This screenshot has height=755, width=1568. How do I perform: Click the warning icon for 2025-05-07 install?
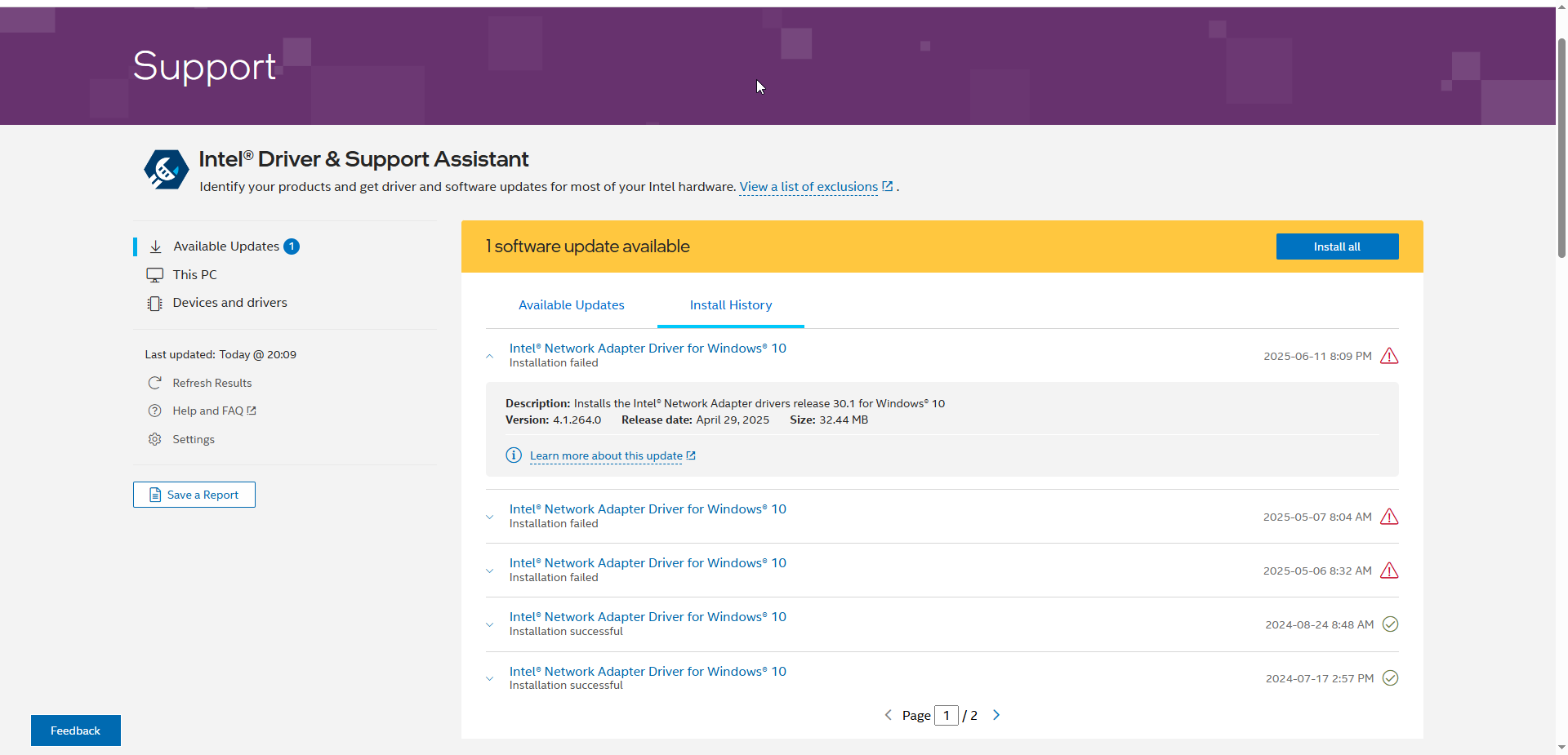(x=1388, y=517)
